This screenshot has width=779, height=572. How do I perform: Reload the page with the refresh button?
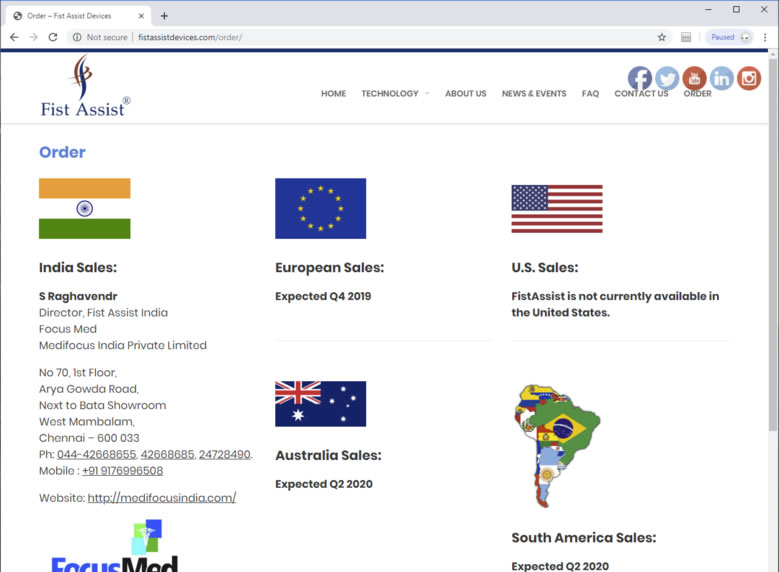point(53,37)
